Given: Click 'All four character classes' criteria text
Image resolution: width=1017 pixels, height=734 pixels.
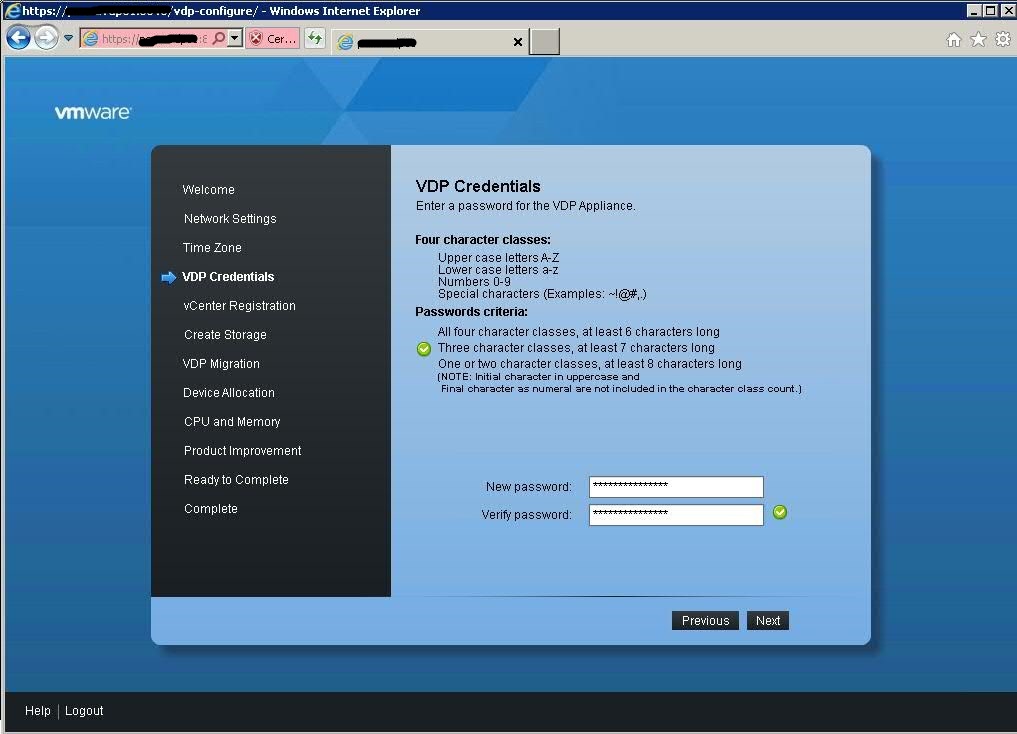Looking at the screenshot, I should click(579, 331).
